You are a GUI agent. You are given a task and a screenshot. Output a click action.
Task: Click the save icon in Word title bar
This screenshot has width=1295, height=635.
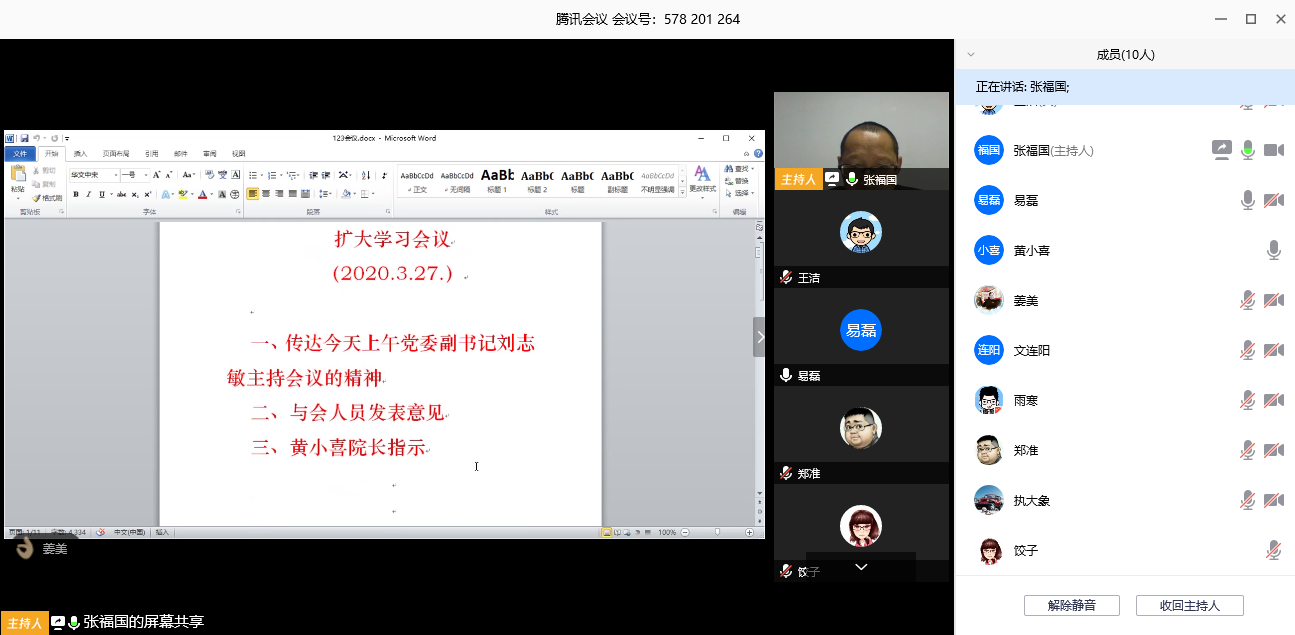(24, 138)
